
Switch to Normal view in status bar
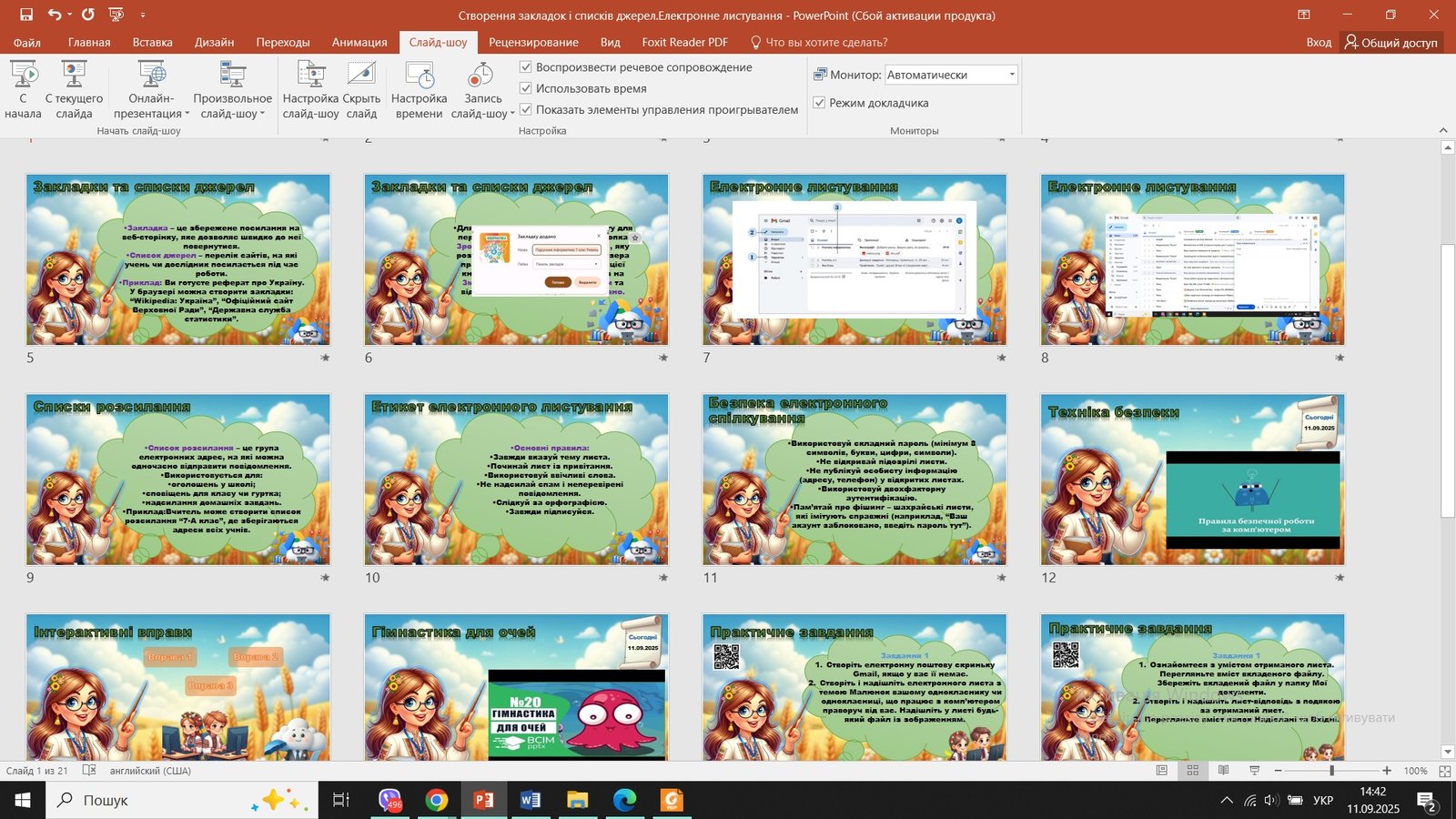[x=1161, y=771]
